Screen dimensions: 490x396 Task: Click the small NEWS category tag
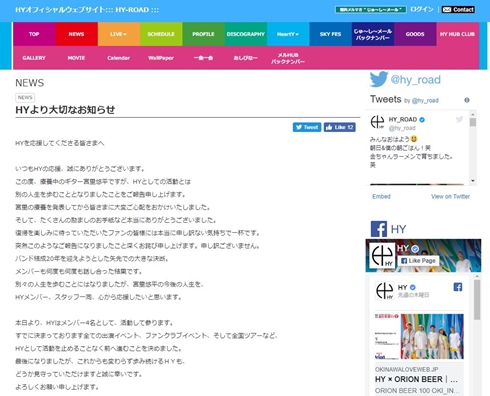pyautogui.click(x=25, y=97)
